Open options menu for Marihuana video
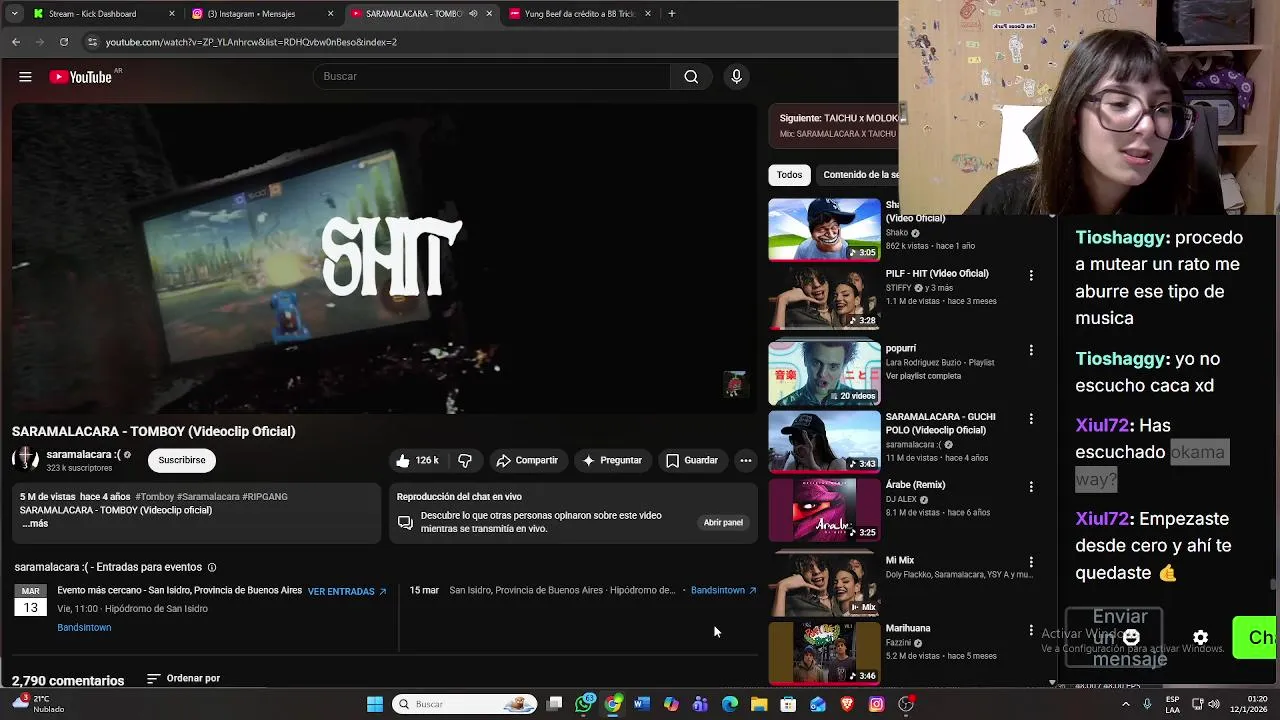1280x720 pixels. click(1031, 630)
